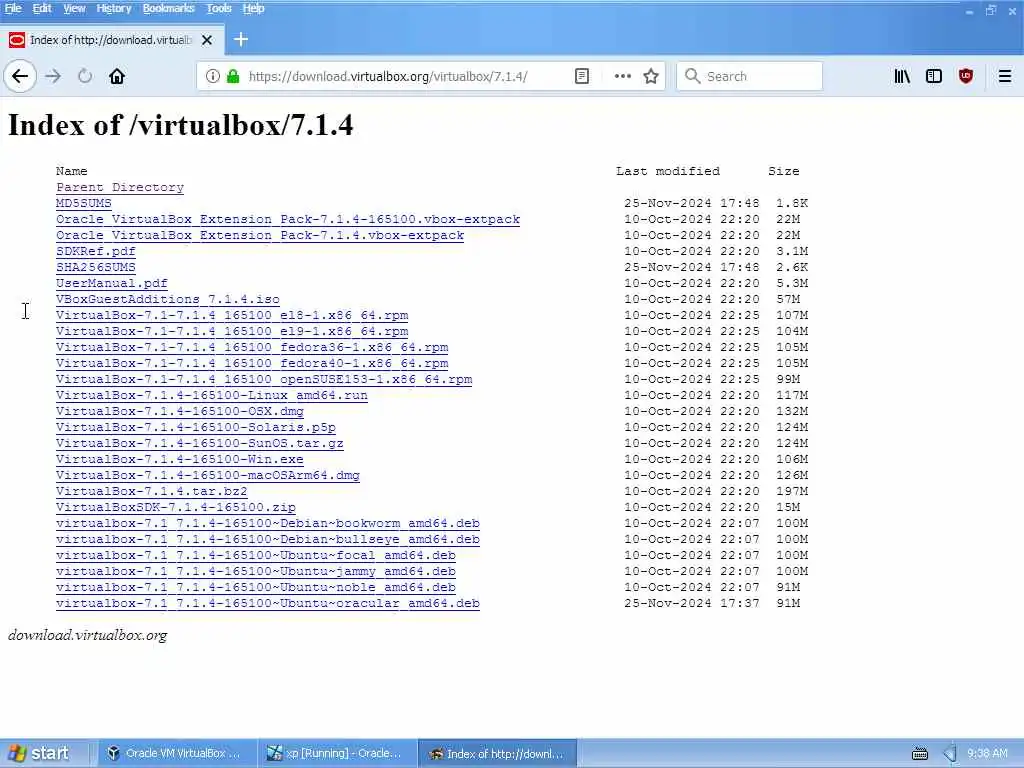Reload the page with the refresh icon
The width and height of the screenshot is (1024, 768).
[85, 76]
